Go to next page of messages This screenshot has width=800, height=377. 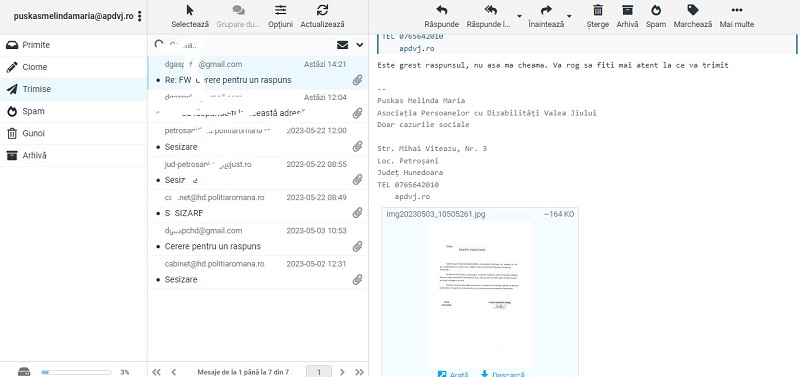342,372
